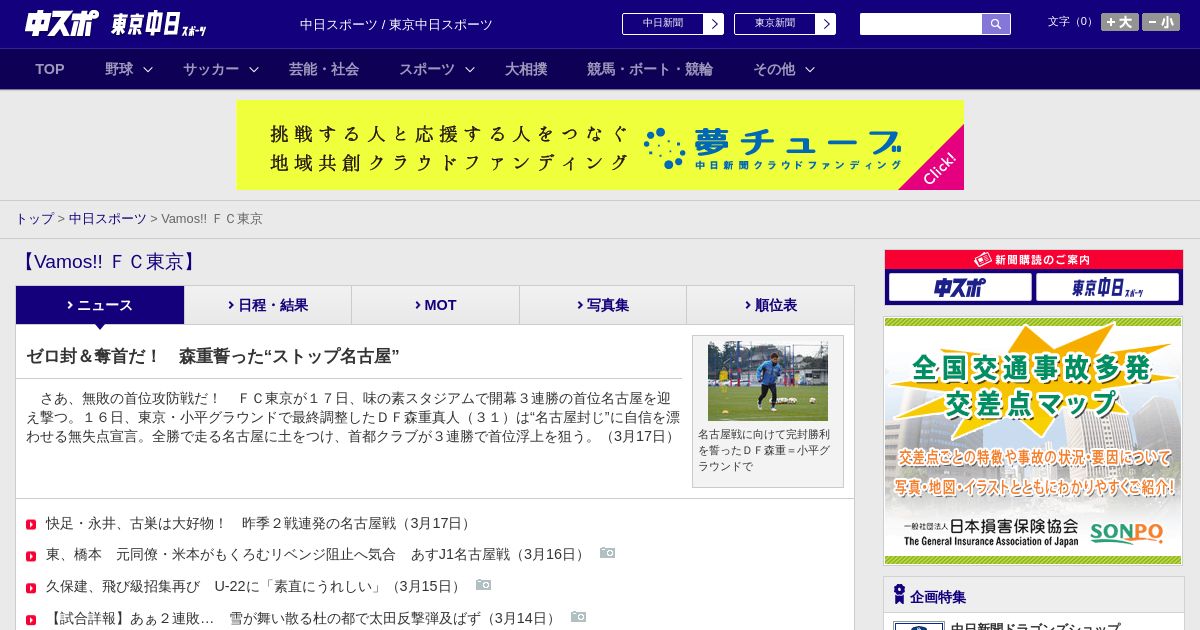The width and height of the screenshot is (1200, 630).
Task: Click the 東京中日スポーツ logo in the header
Action: pos(159,24)
